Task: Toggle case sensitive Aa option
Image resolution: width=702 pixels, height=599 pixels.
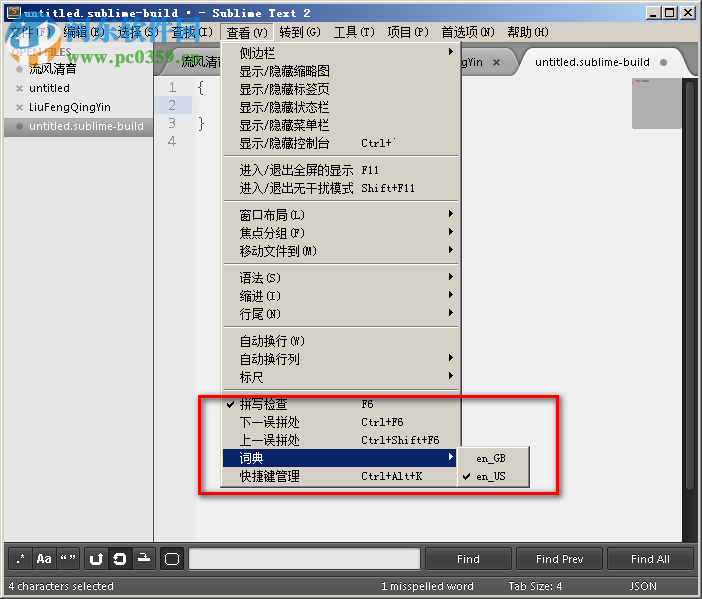Action: pos(44,559)
